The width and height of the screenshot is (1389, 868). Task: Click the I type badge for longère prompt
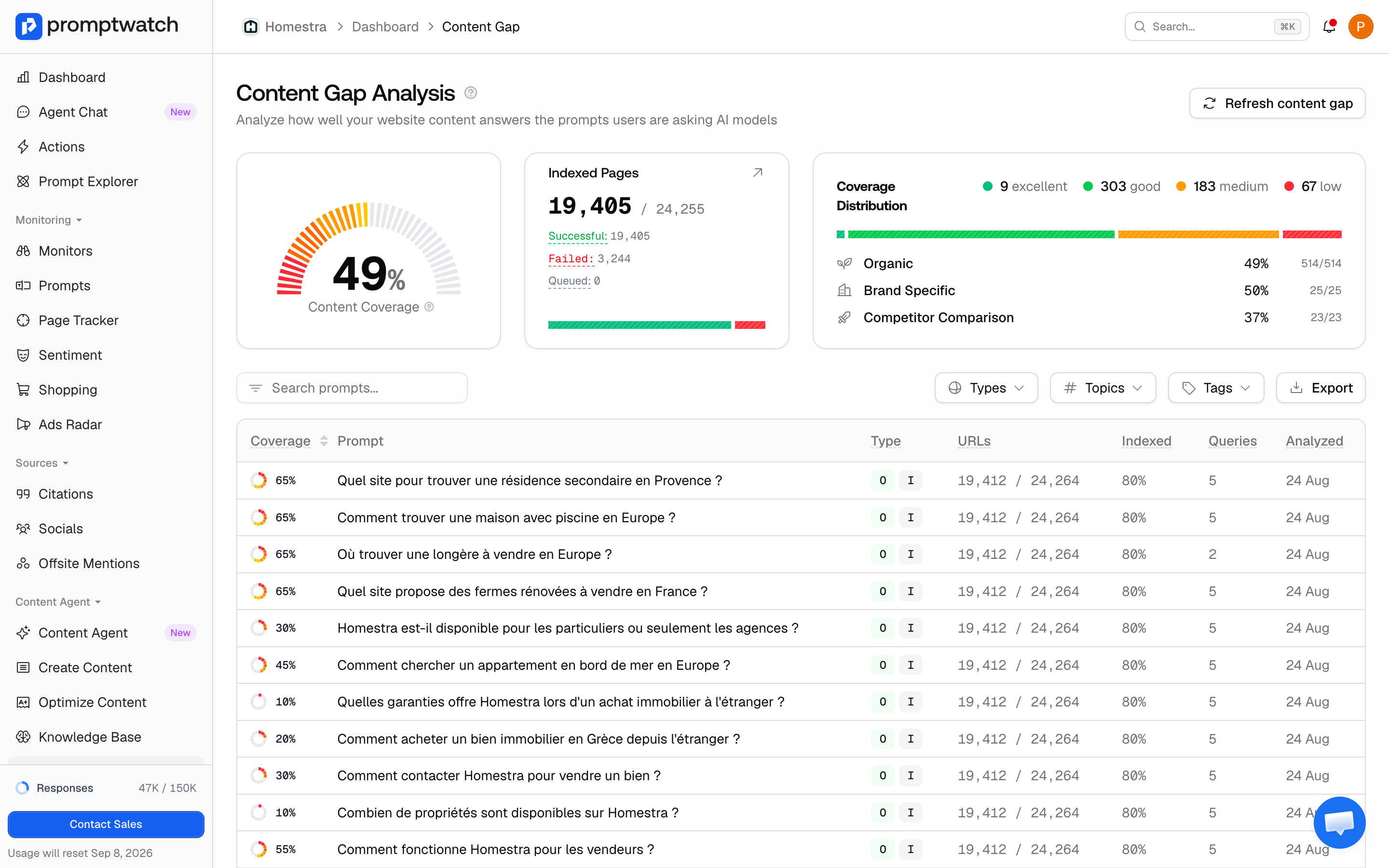pos(910,555)
